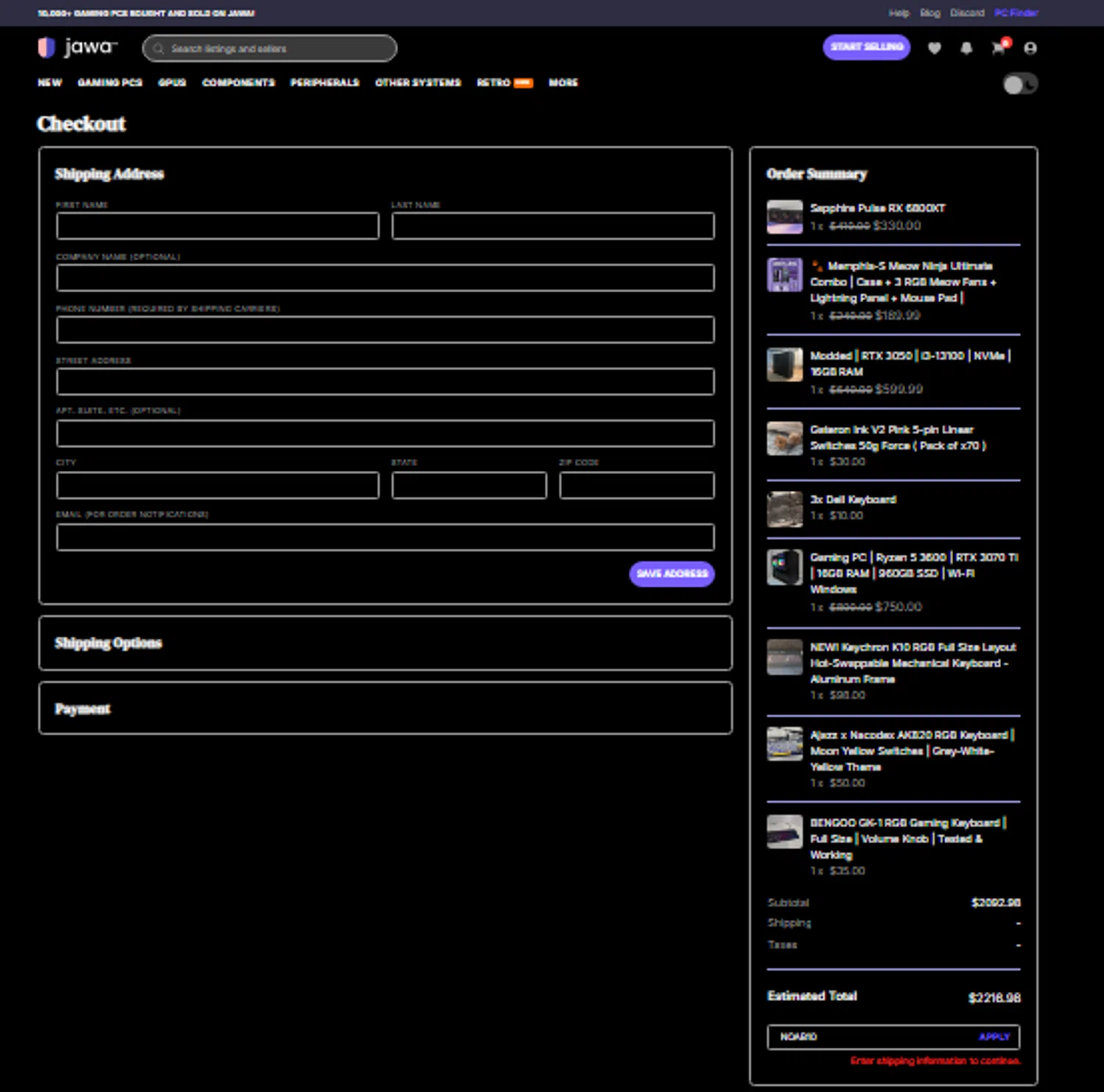Expand the Shipping Options section
The image size is (1104, 1092).
385,643
